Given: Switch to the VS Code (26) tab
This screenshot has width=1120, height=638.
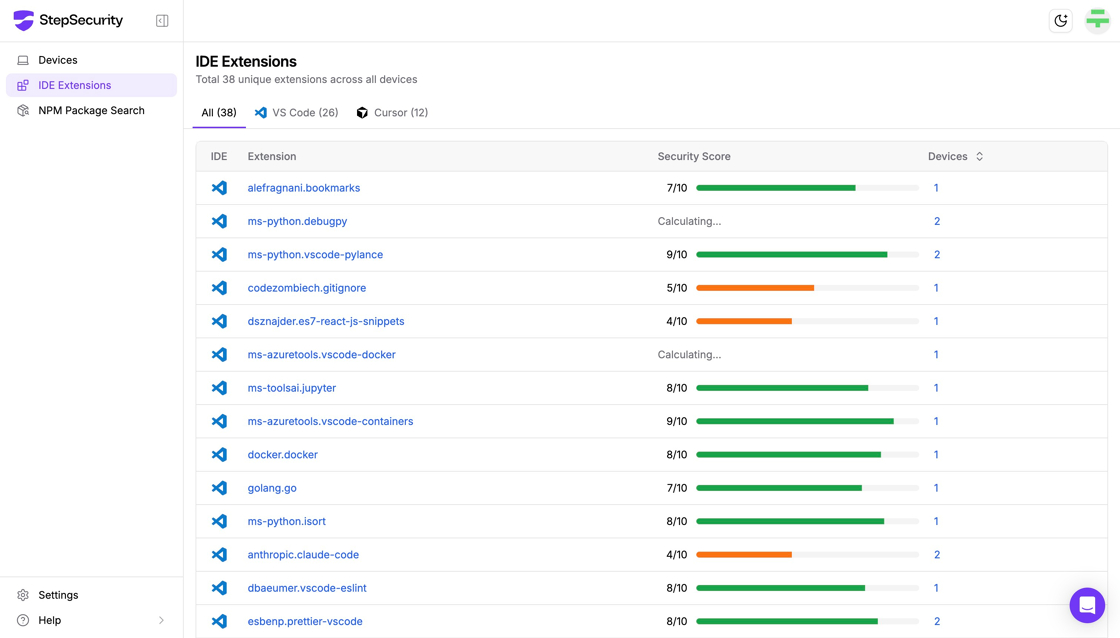Looking at the screenshot, I should (297, 113).
